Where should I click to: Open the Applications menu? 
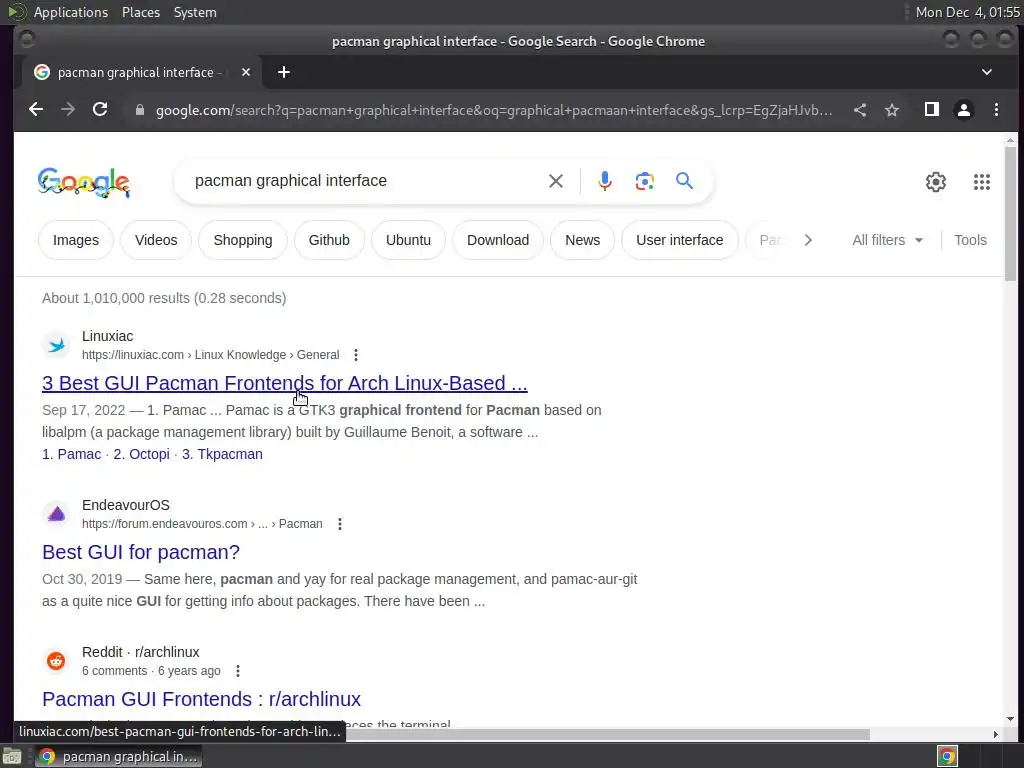tap(71, 12)
